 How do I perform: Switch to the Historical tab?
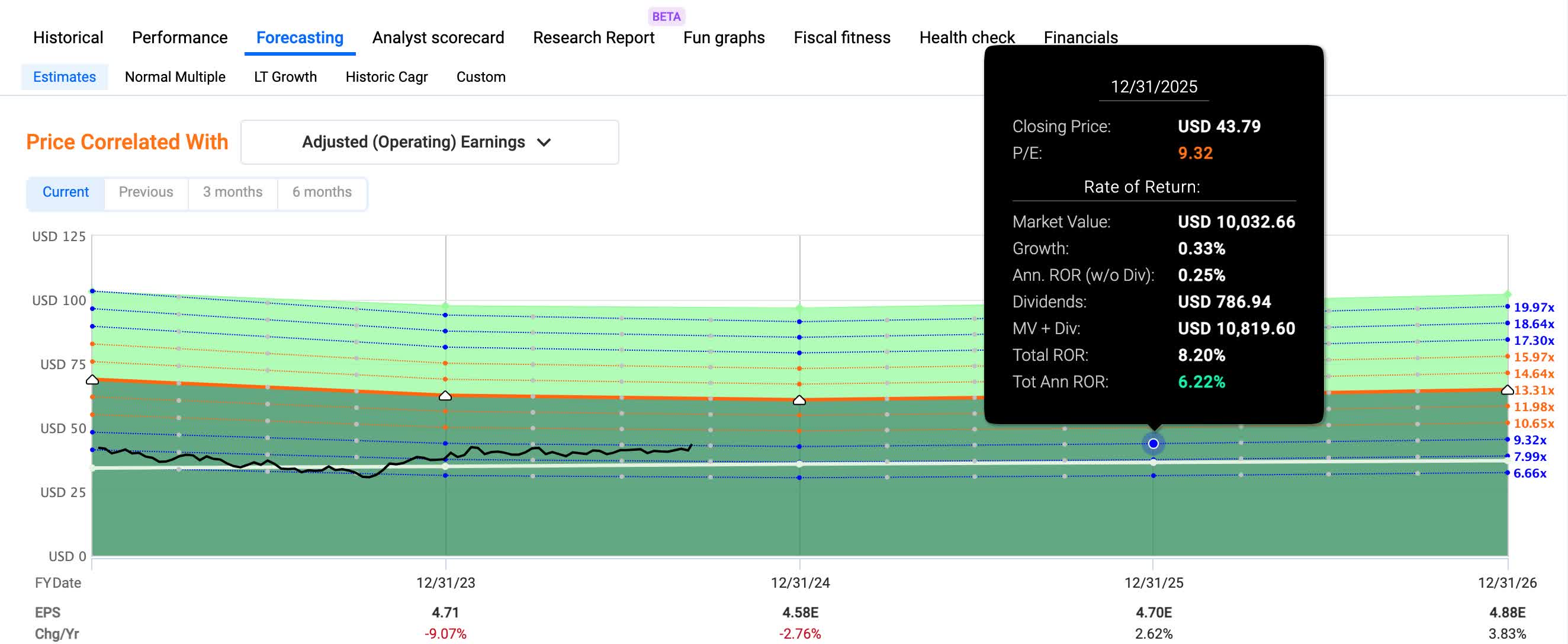coord(68,38)
